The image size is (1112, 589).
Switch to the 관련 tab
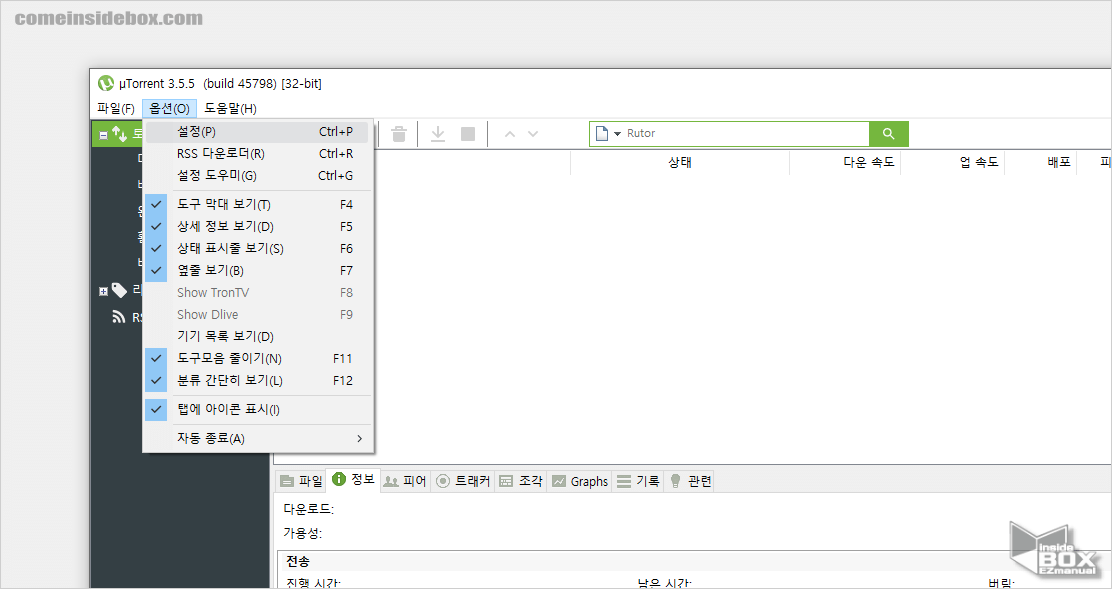click(689, 481)
